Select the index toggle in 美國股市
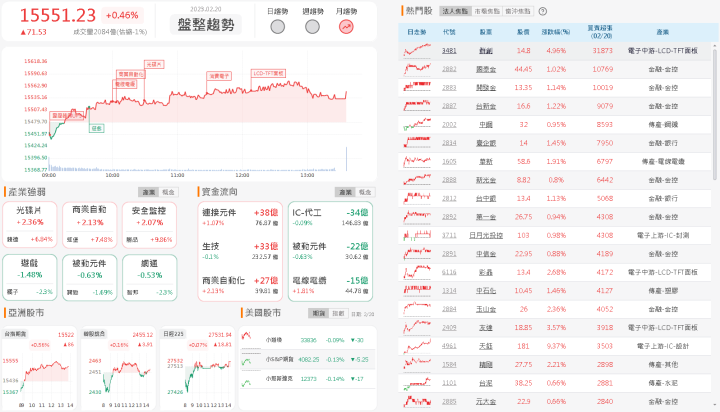 tap(338, 313)
